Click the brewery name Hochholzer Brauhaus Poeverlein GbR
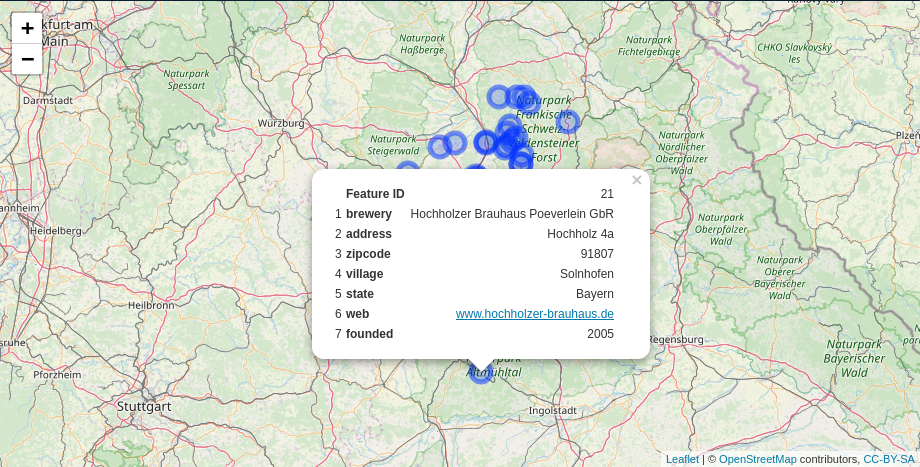Image resolution: width=920 pixels, height=467 pixels. click(511, 214)
